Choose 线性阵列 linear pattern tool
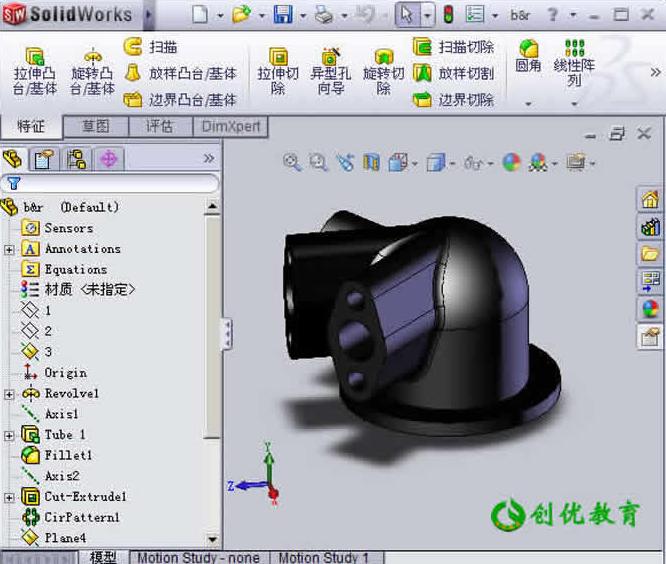This screenshot has width=666, height=564. coord(574,63)
